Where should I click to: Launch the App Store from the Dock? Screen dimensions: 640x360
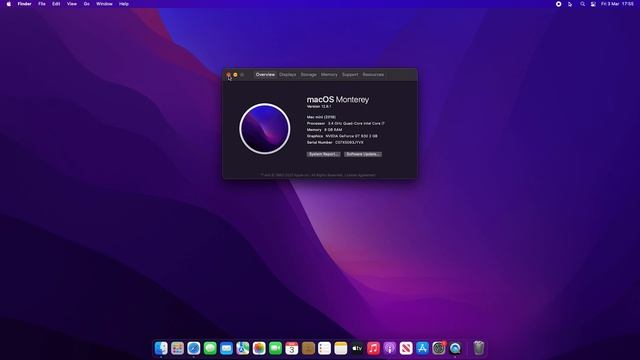coord(422,348)
